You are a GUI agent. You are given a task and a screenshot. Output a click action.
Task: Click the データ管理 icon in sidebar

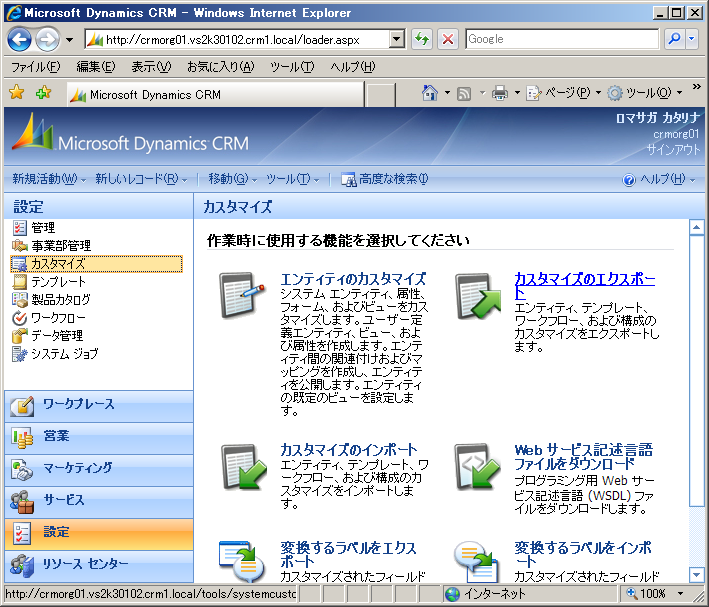19,336
